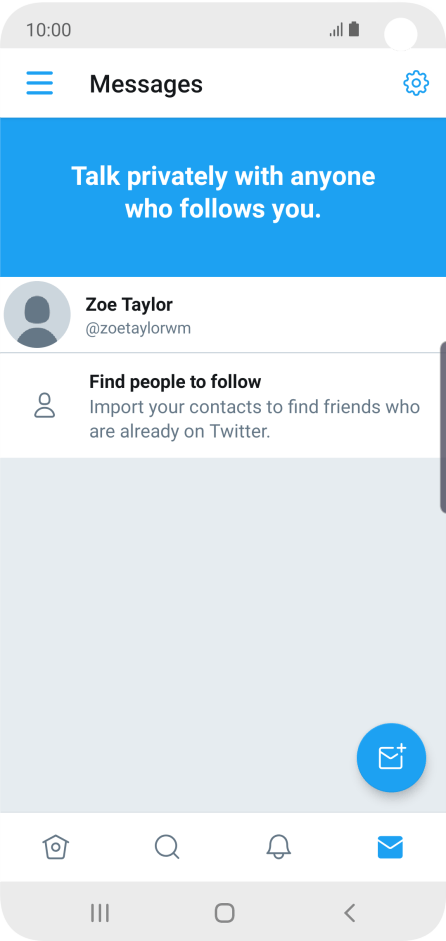Go to the Home tab icon

point(56,847)
